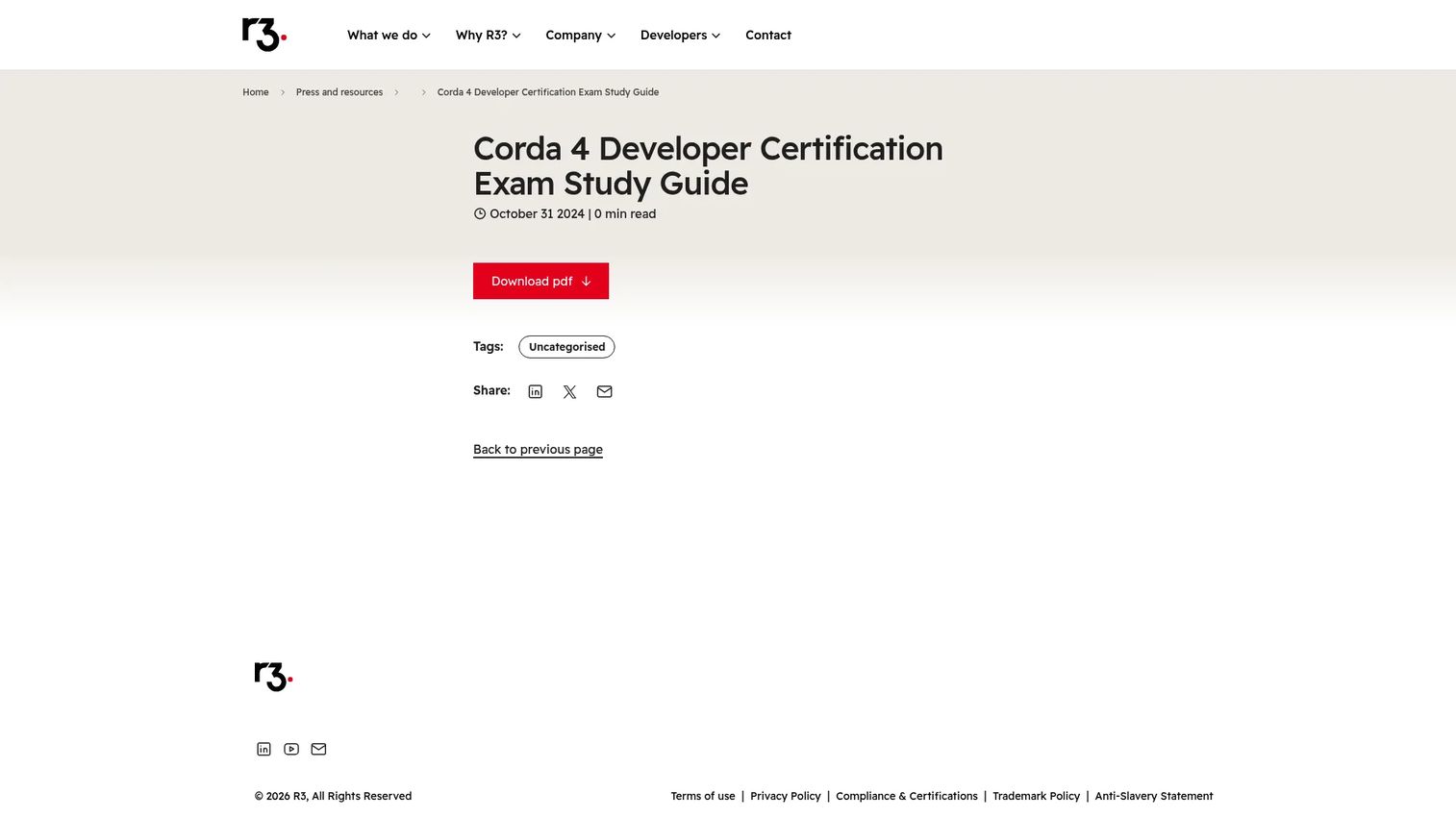
Task: Open the footer email icon
Action: 318,749
